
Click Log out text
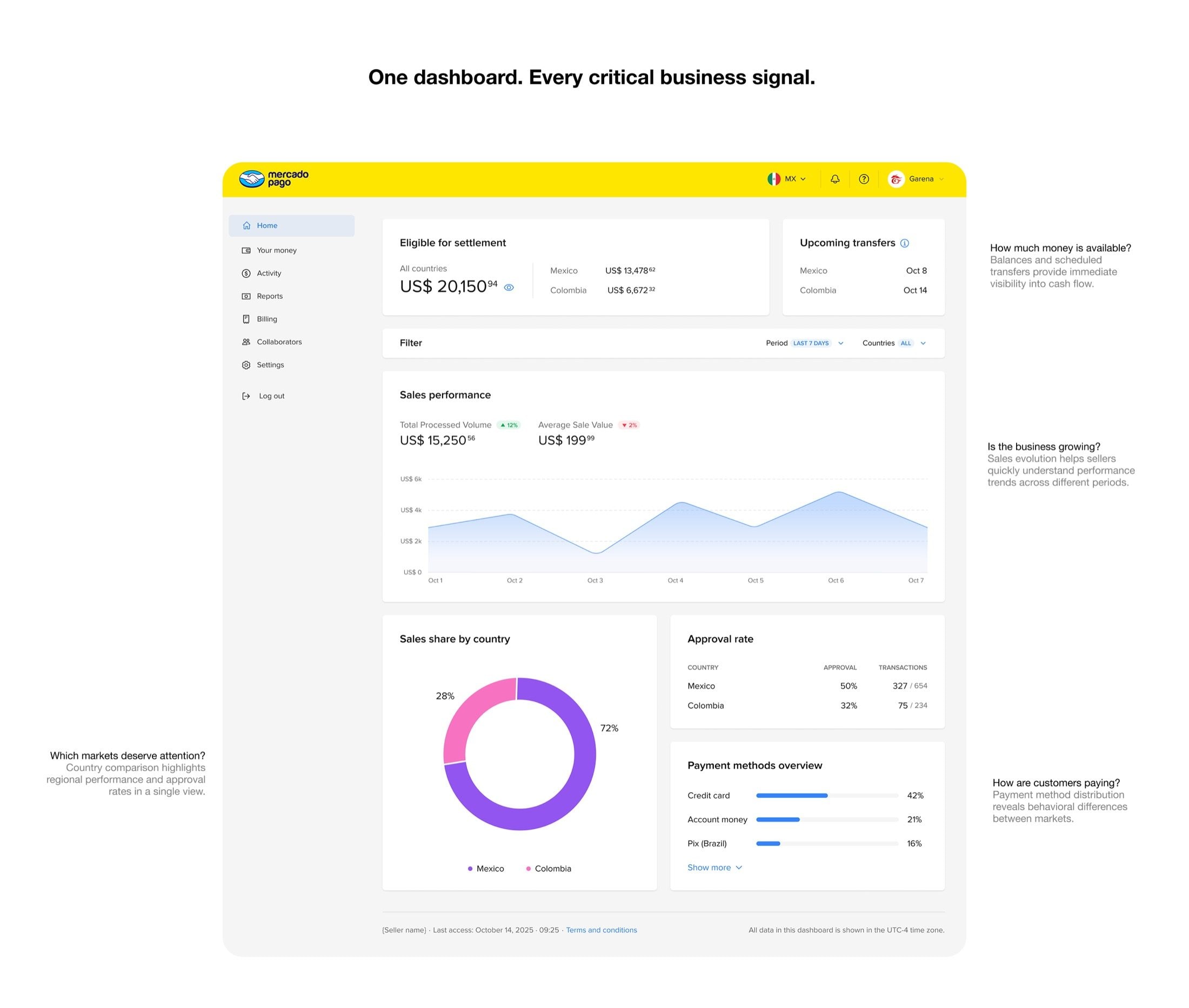271,396
